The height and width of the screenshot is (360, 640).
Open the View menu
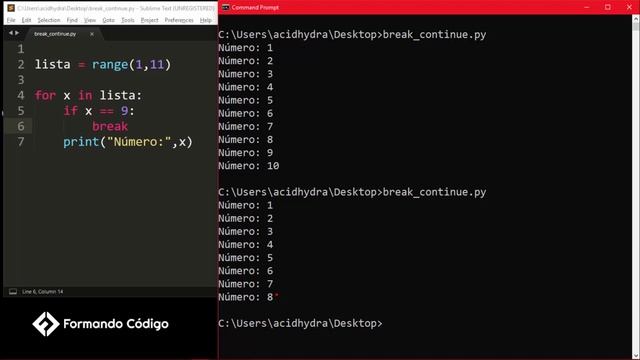[x=90, y=20]
